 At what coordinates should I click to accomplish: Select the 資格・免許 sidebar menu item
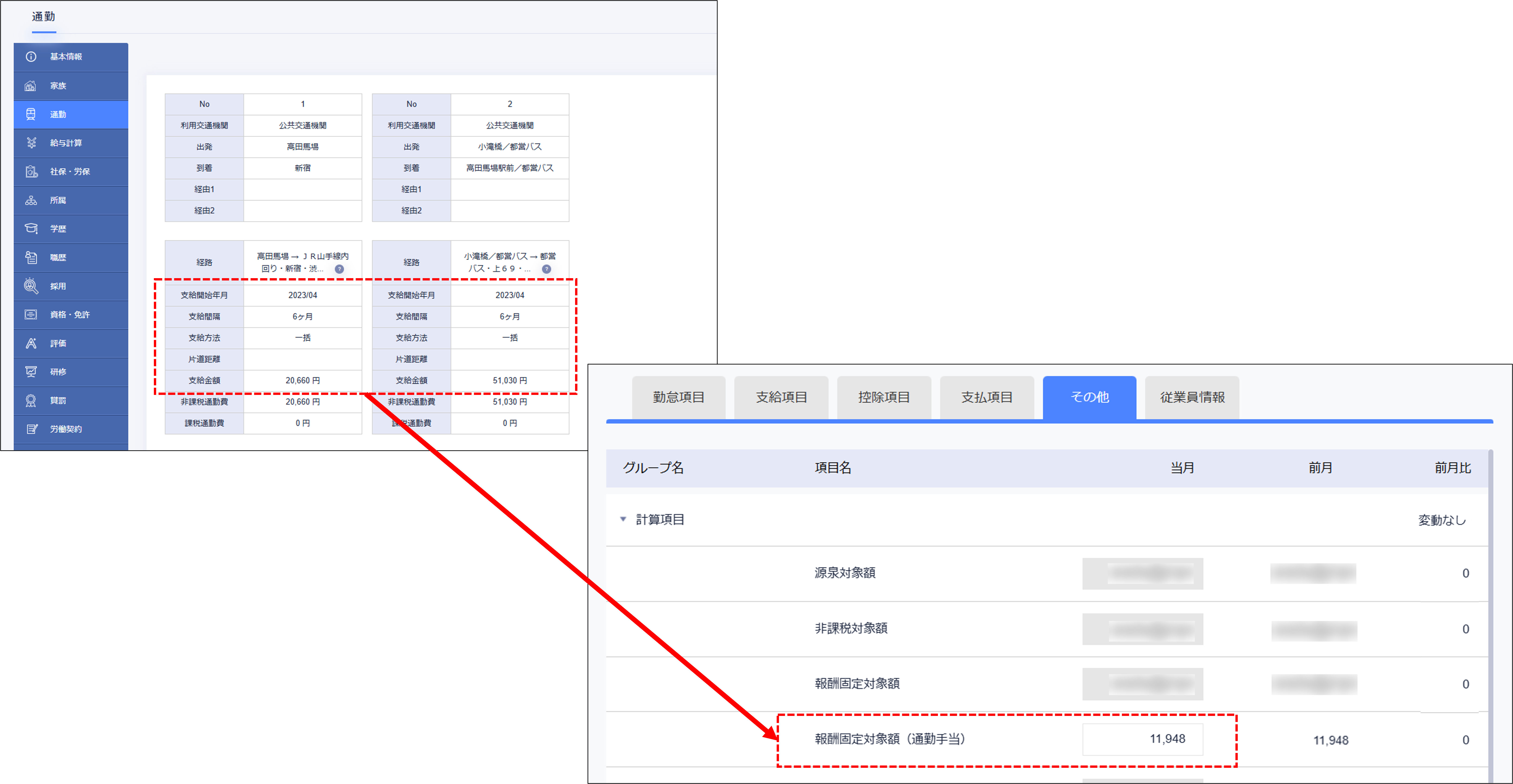pyautogui.click(x=70, y=315)
